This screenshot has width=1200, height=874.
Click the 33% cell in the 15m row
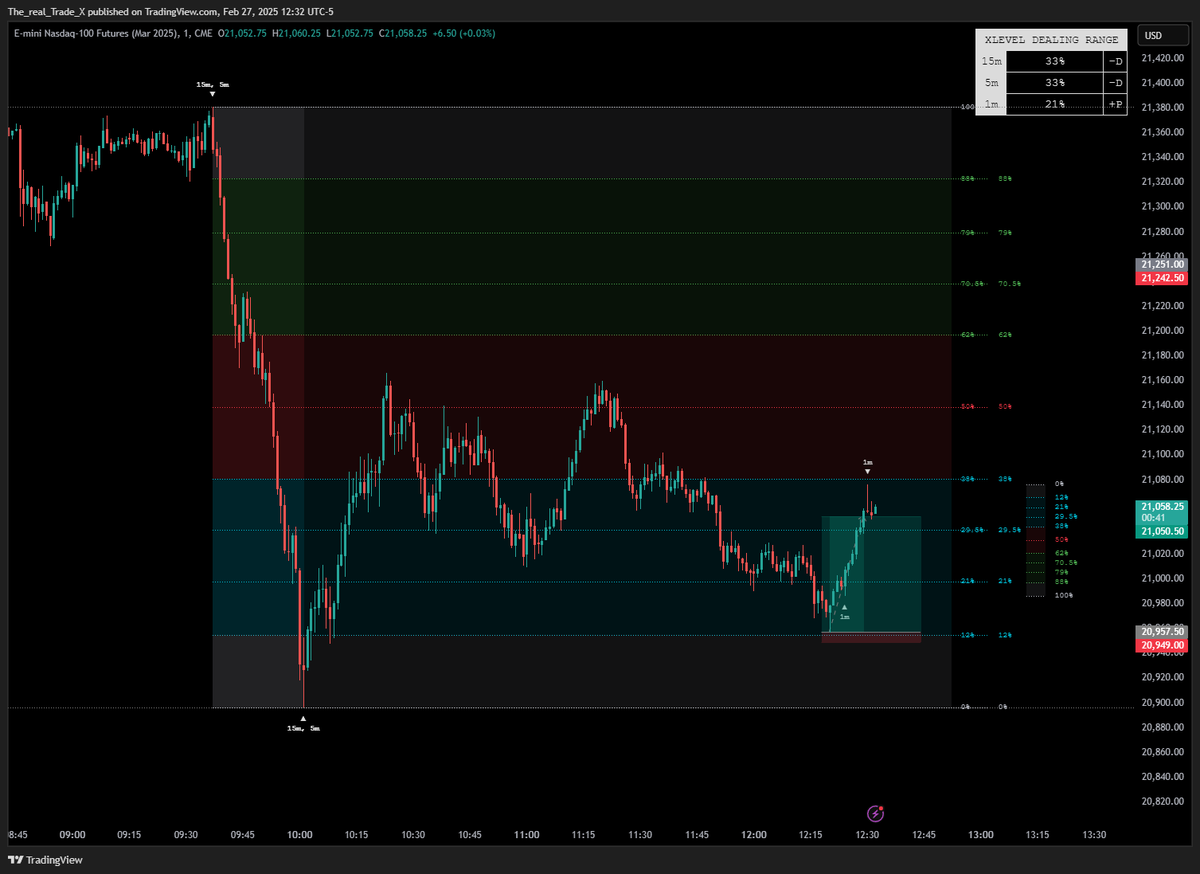(x=1056, y=61)
